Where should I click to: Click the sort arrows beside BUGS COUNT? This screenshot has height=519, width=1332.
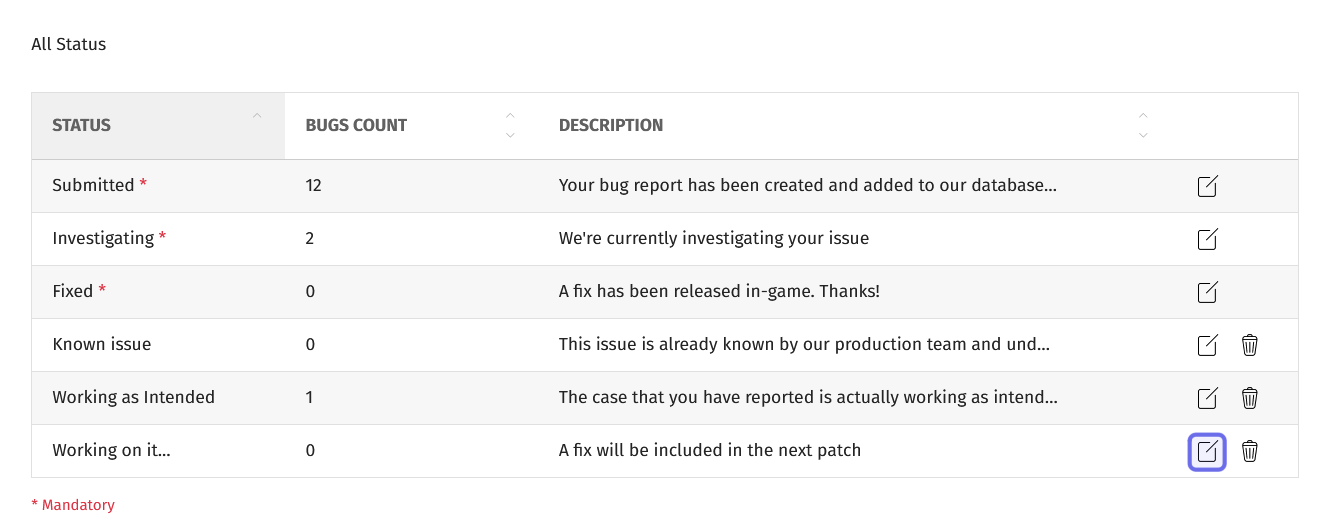[510, 125]
